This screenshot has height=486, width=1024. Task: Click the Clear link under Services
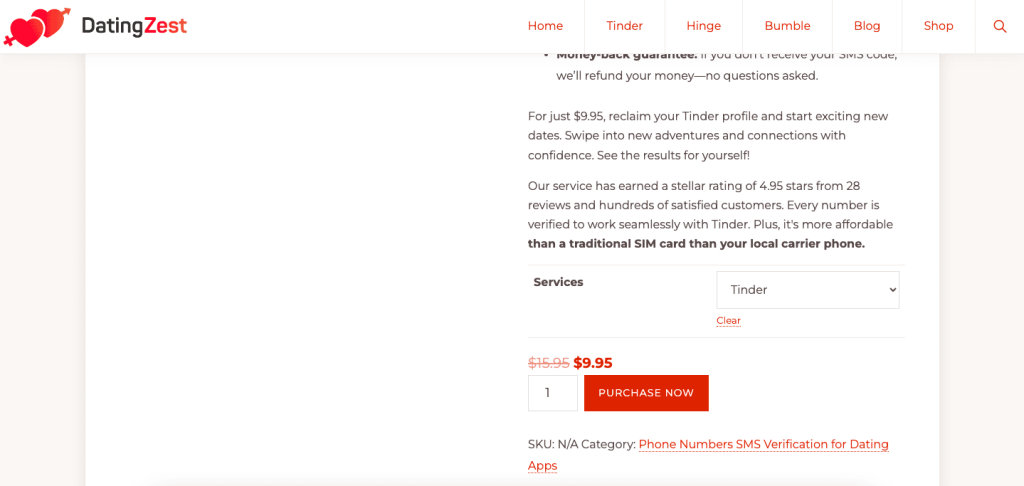pyautogui.click(x=728, y=321)
